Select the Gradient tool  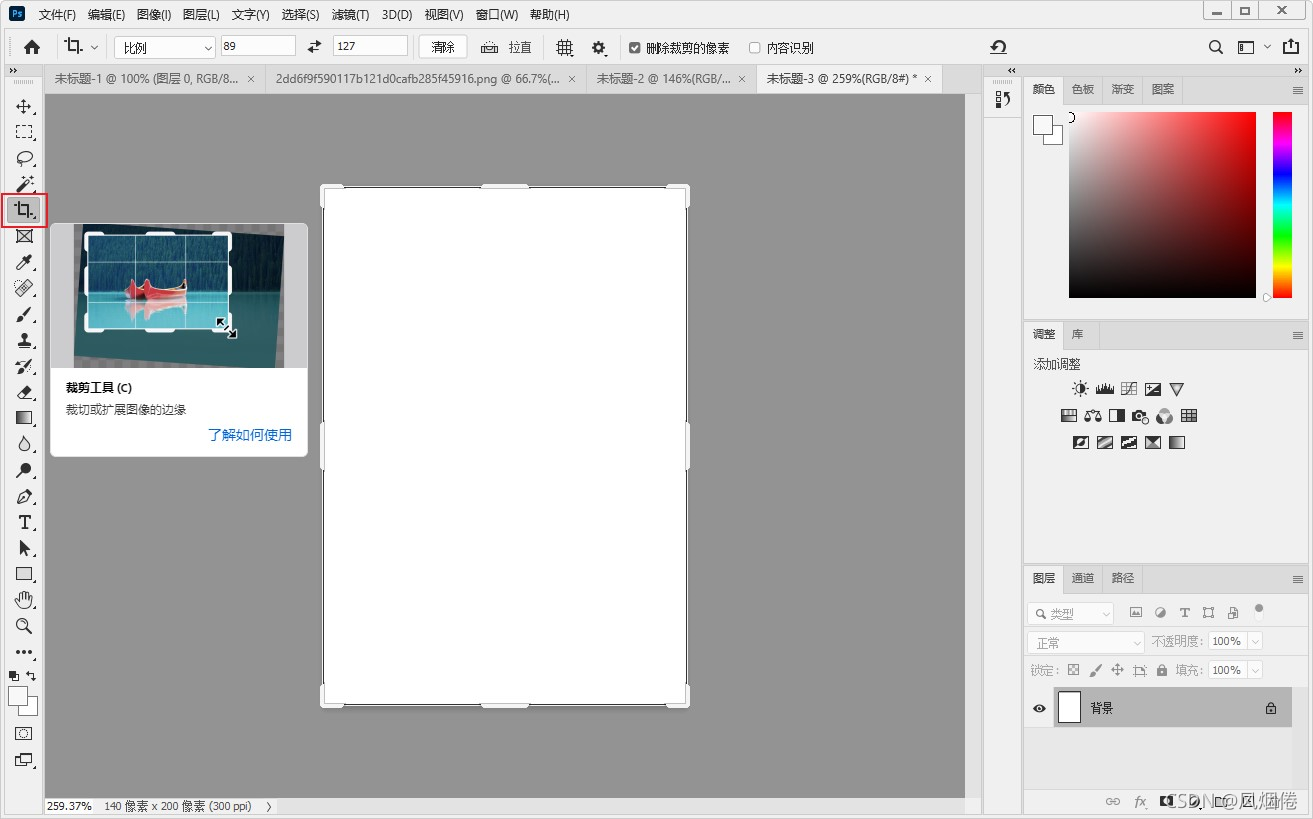[24, 418]
